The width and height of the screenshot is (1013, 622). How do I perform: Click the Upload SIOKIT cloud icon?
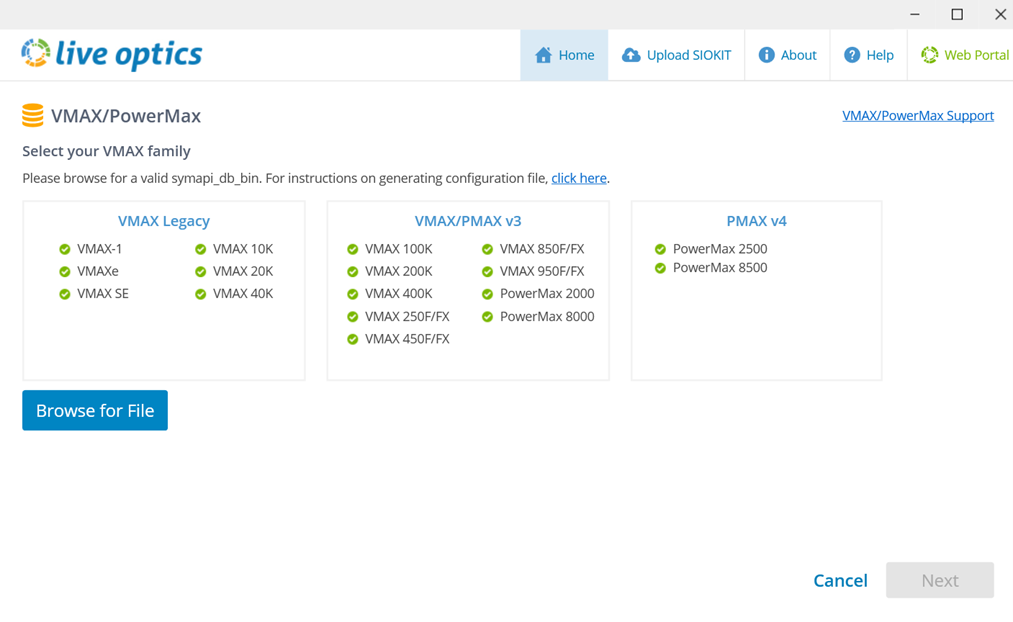[x=631, y=55]
